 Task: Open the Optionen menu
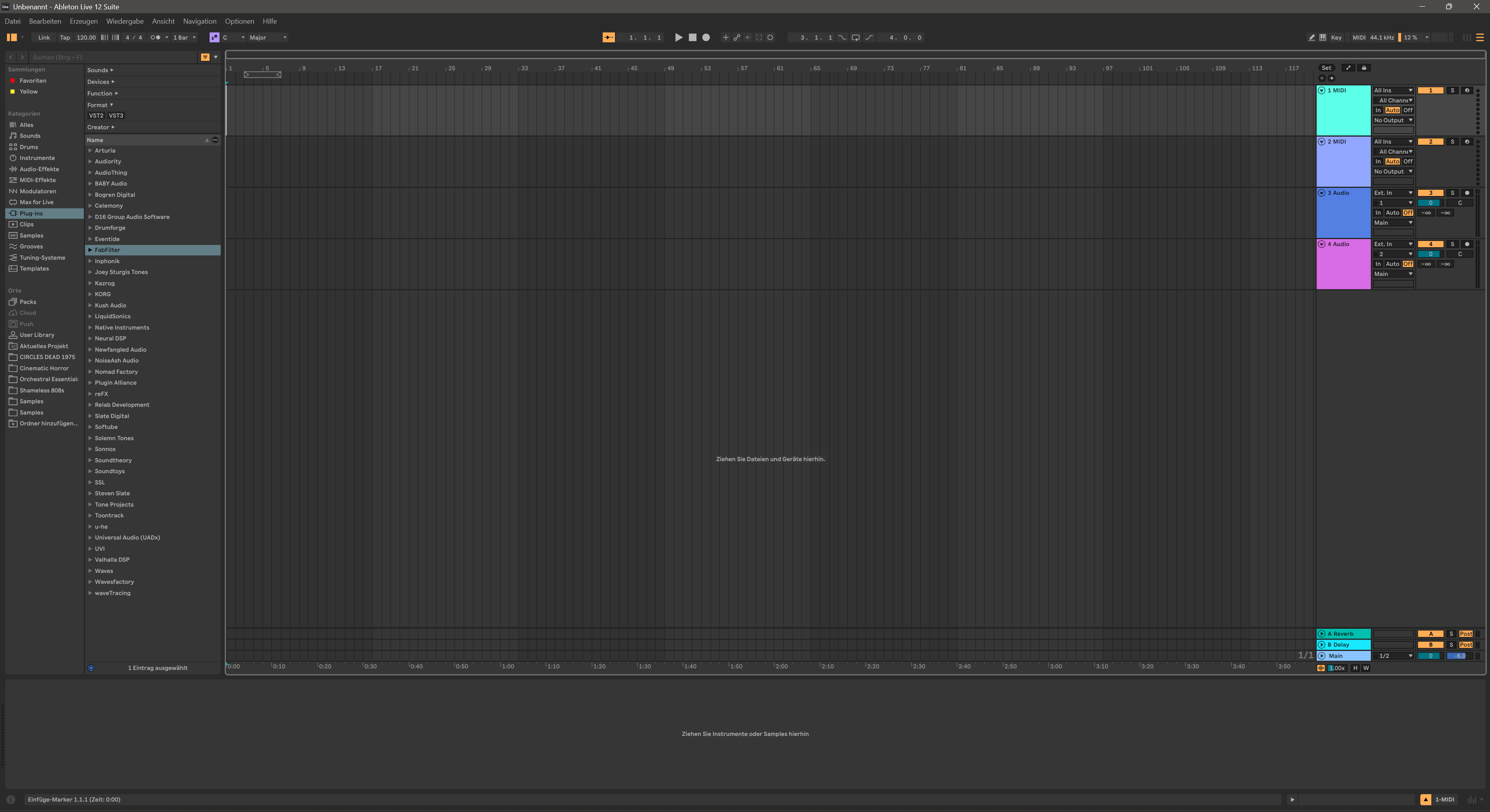tap(240, 21)
